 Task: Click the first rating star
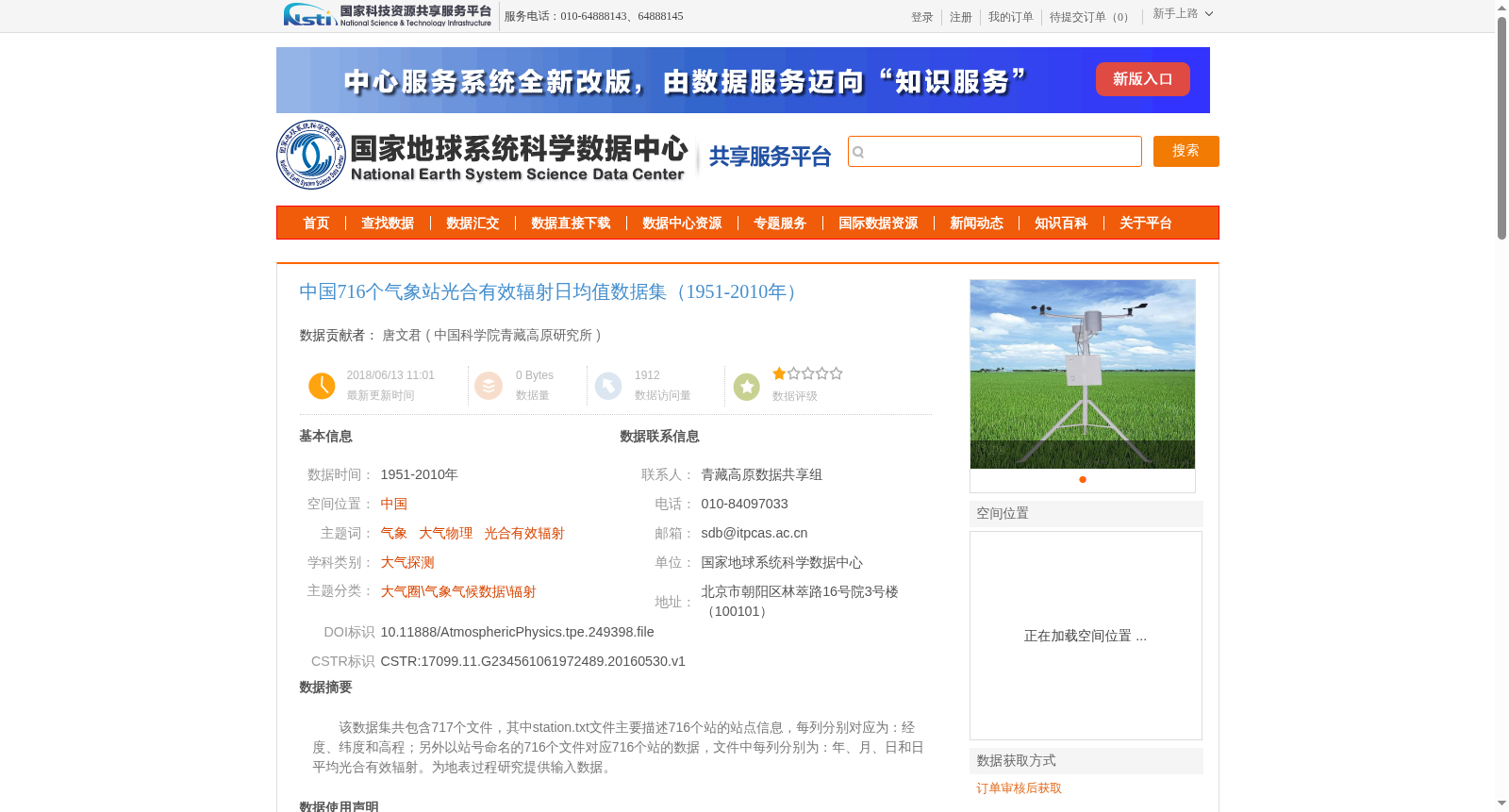tap(779, 373)
